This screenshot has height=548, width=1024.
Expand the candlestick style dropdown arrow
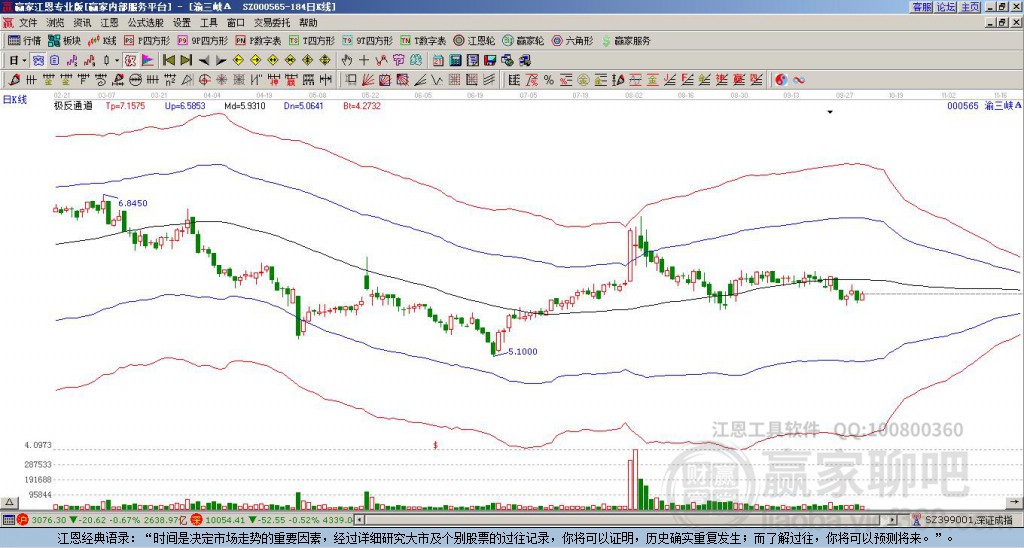tap(117, 61)
